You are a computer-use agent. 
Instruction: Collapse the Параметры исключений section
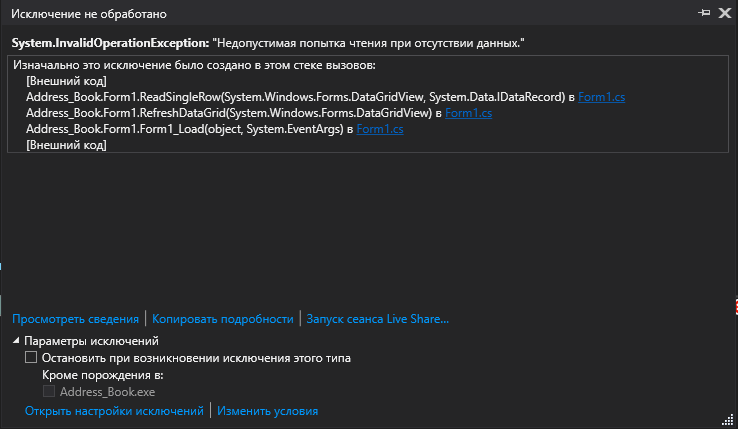coord(17,342)
